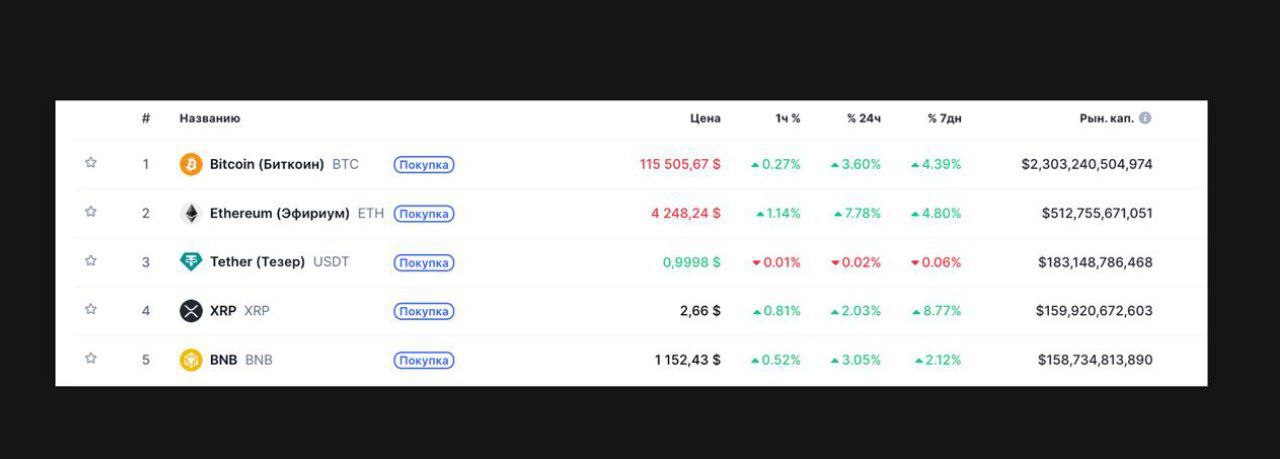Click the Bitcoin coin logo icon
Viewport: 1280px width, 459px height.
(191, 164)
